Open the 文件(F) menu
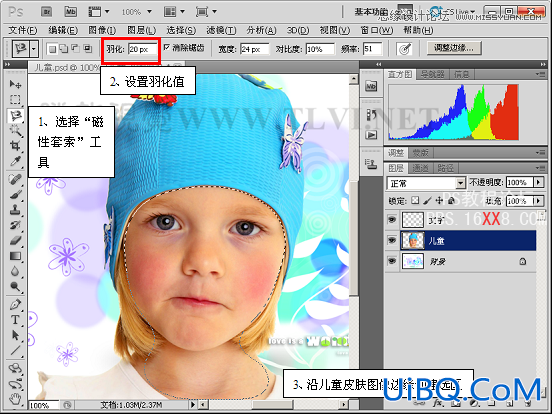Image resolution: width=552 pixels, height=414 pixels. click(23, 30)
